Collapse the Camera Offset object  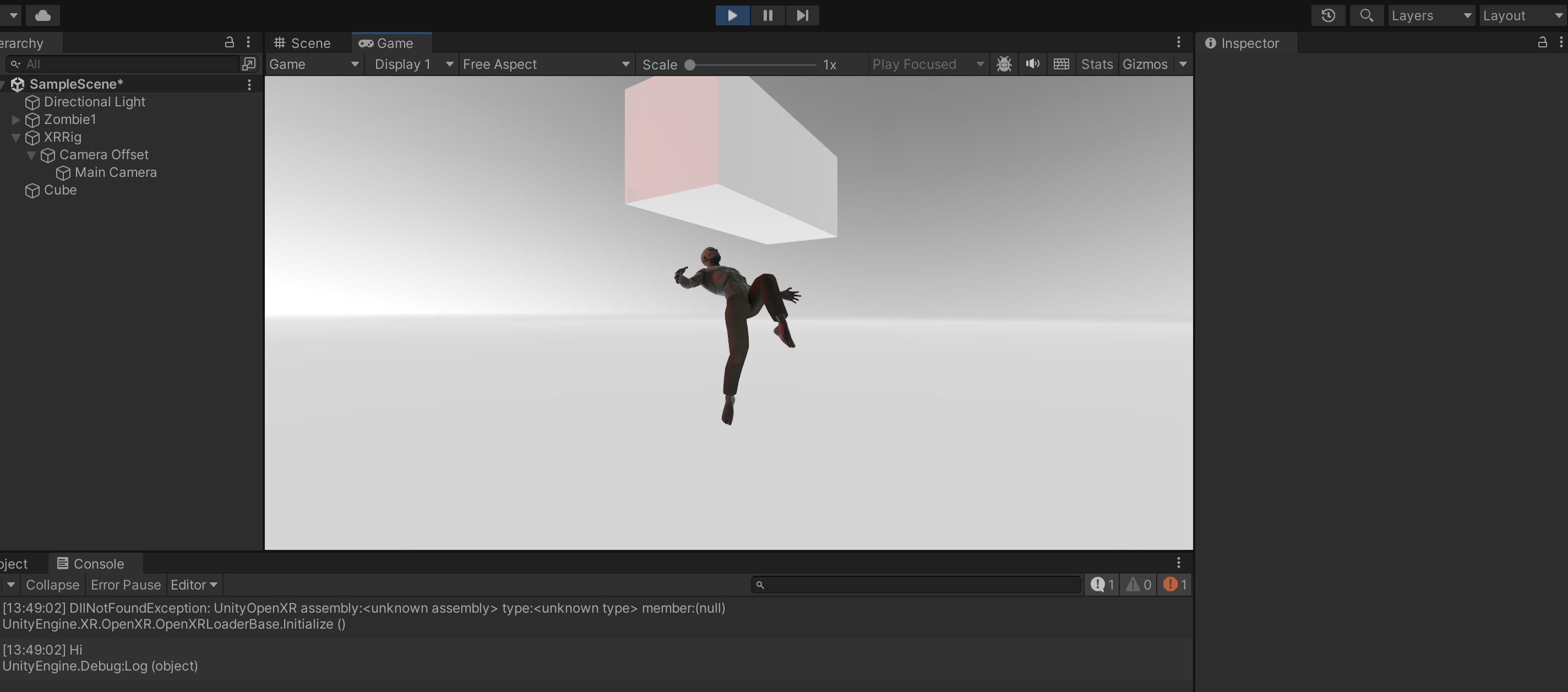tap(31, 155)
